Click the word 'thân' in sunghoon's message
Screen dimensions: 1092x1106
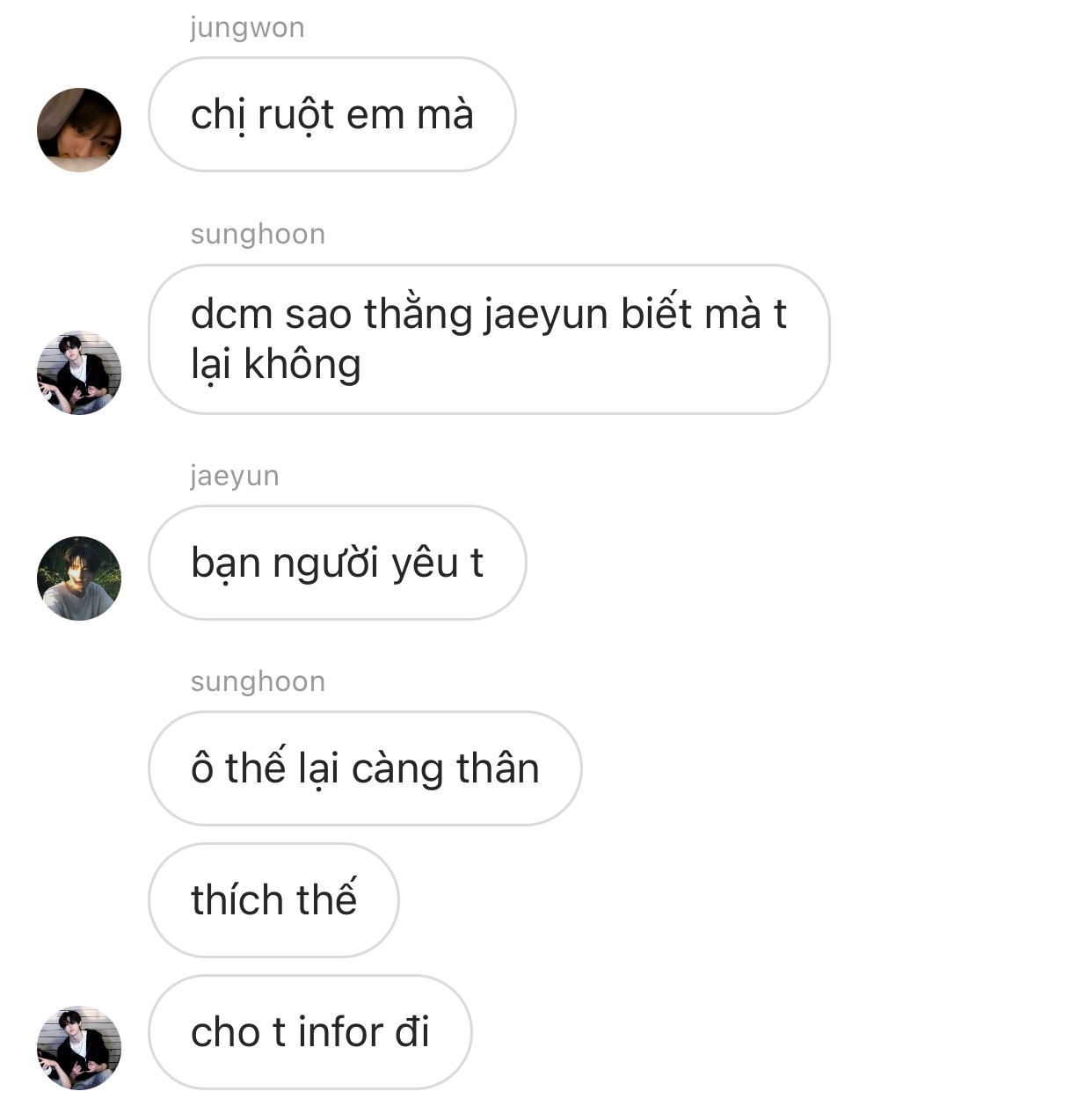pos(497,769)
